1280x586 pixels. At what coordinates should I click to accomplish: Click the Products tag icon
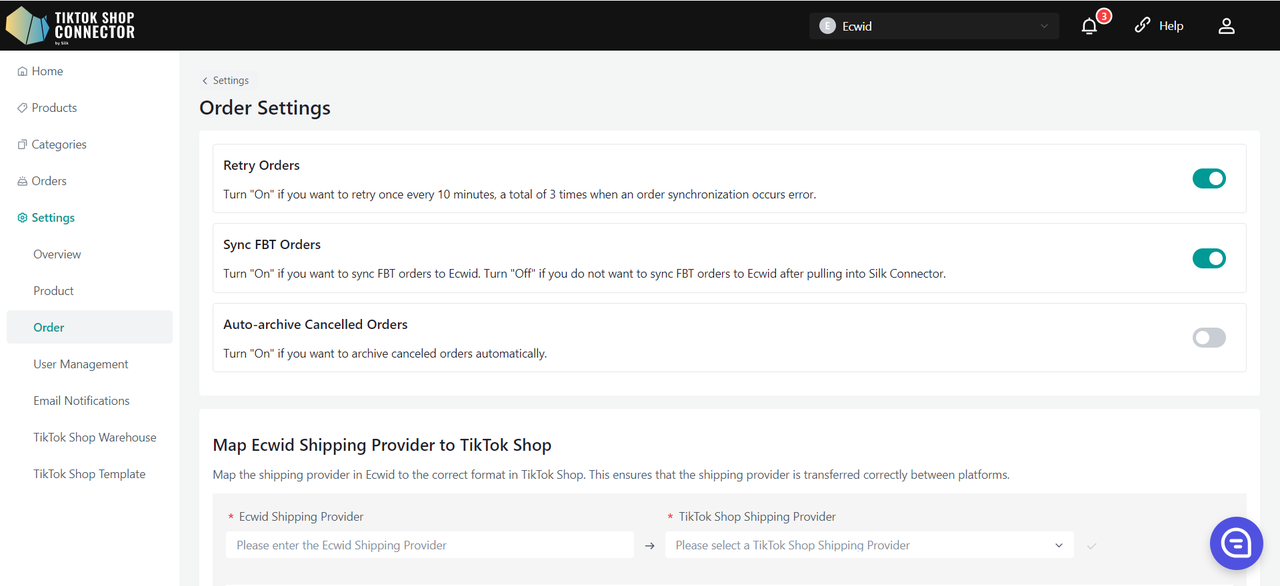pyautogui.click(x=23, y=108)
